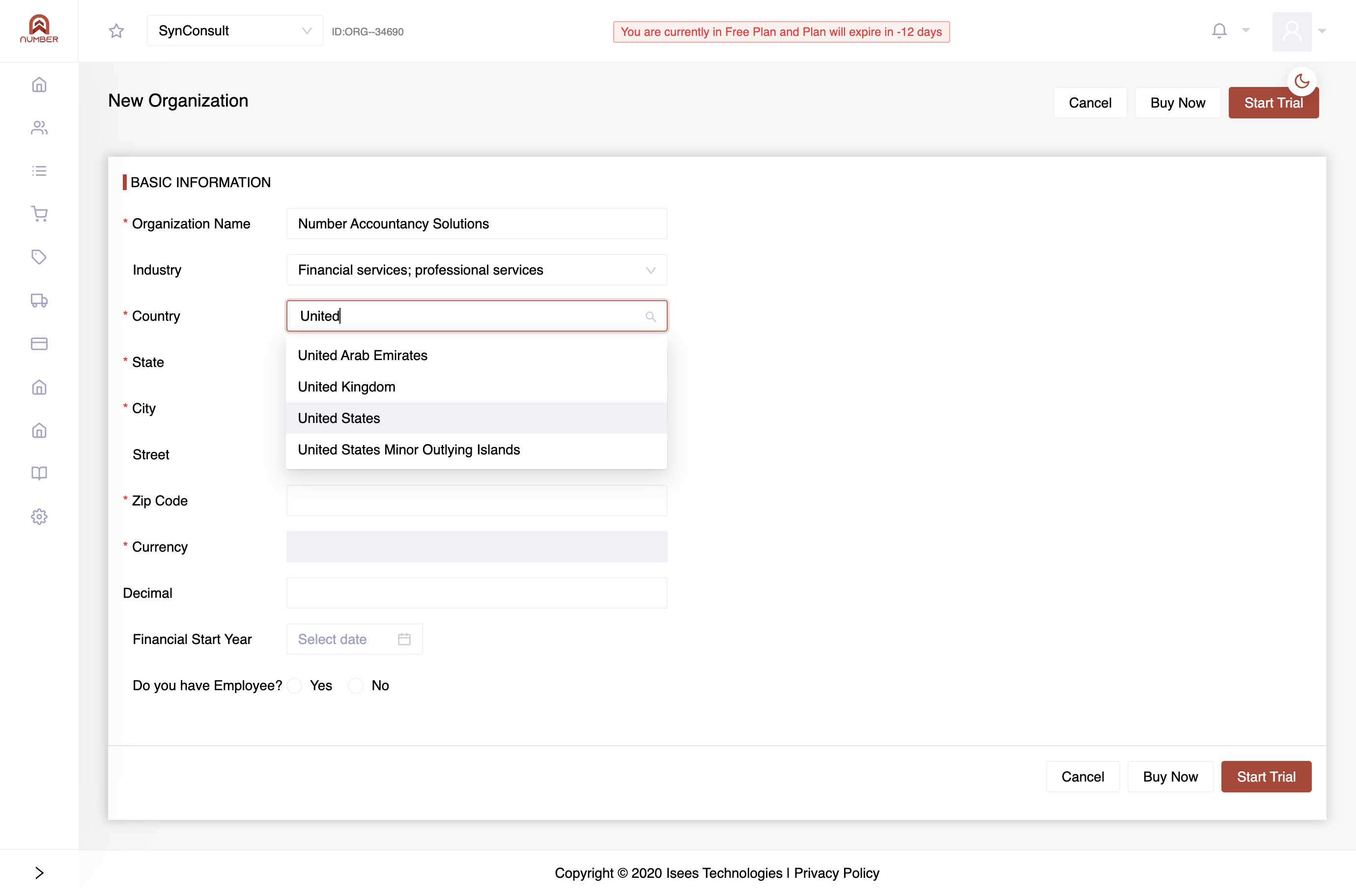Screen dimensions: 1356x896
Task: Expand the sidebar with the arrow
Action: point(39,872)
